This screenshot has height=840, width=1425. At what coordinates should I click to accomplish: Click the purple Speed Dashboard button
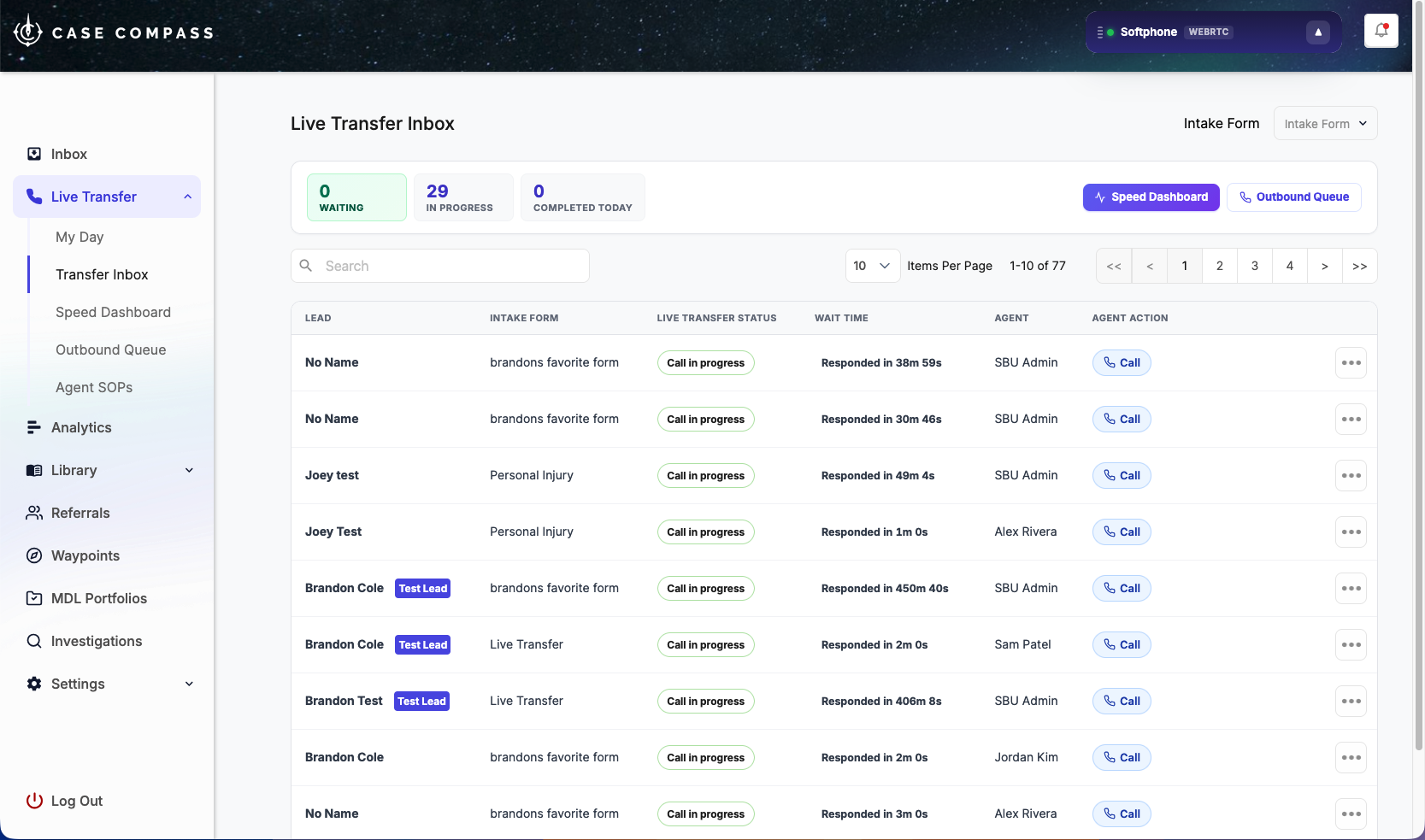point(1151,197)
